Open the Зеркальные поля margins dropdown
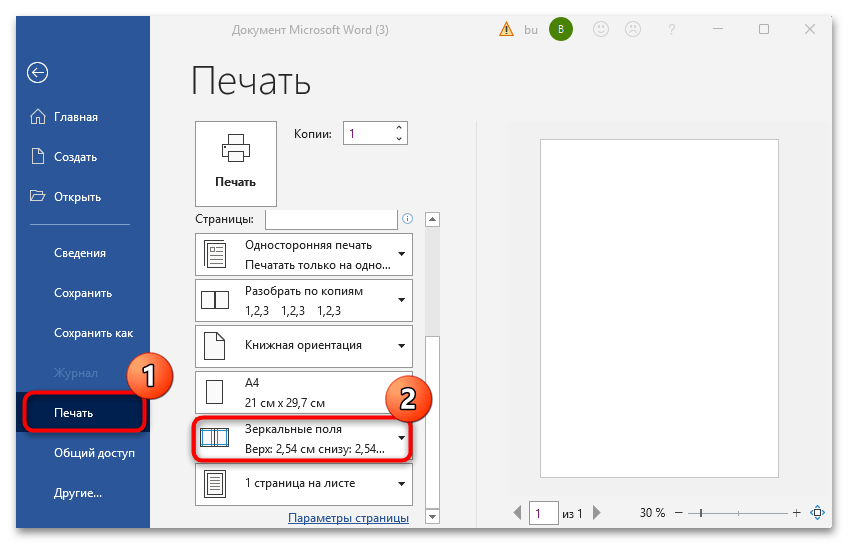Image resolution: width=848 pixels, height=544 pixels. click(303, 439)
